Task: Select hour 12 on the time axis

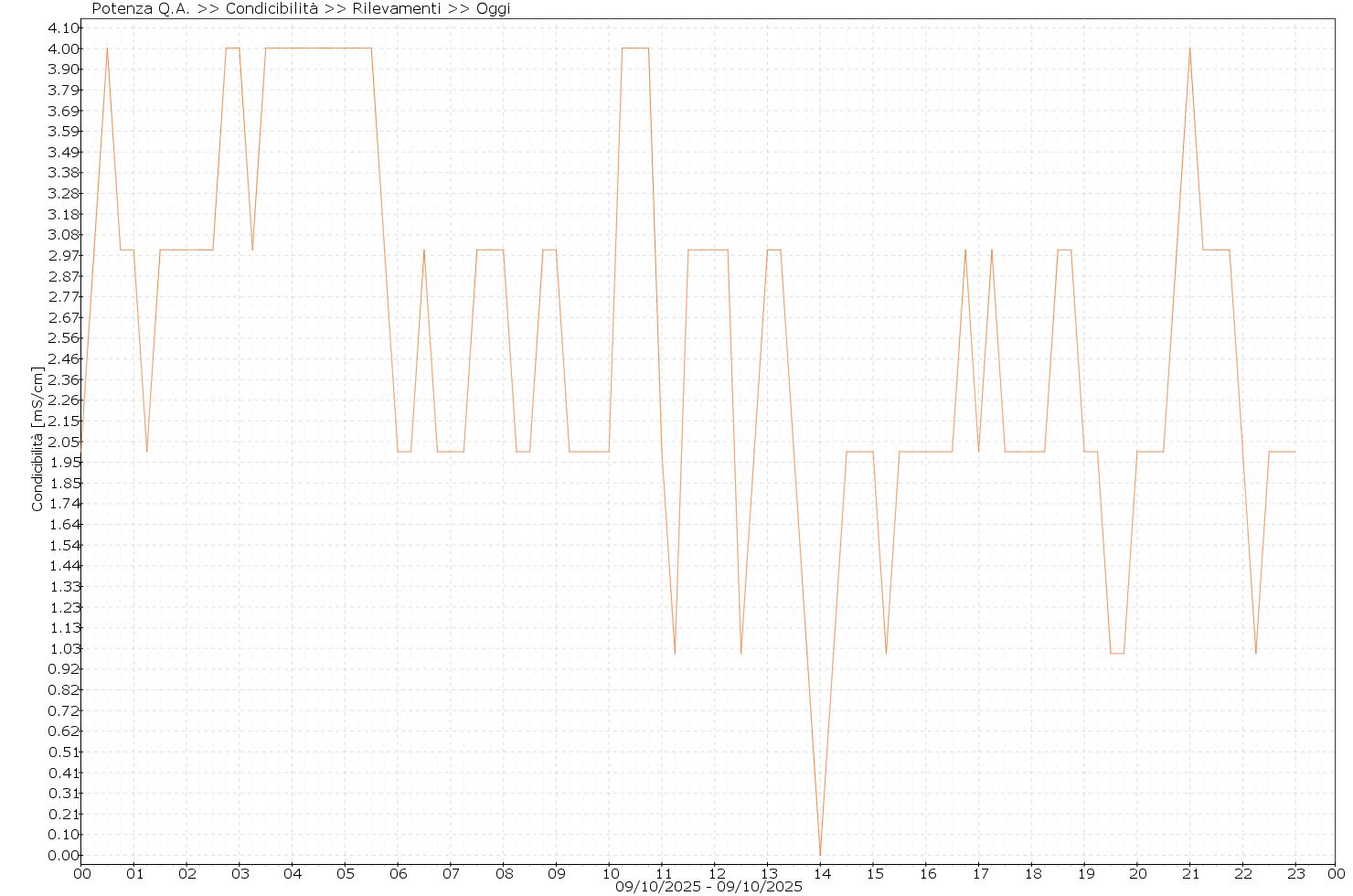Action: click(715, 873)
